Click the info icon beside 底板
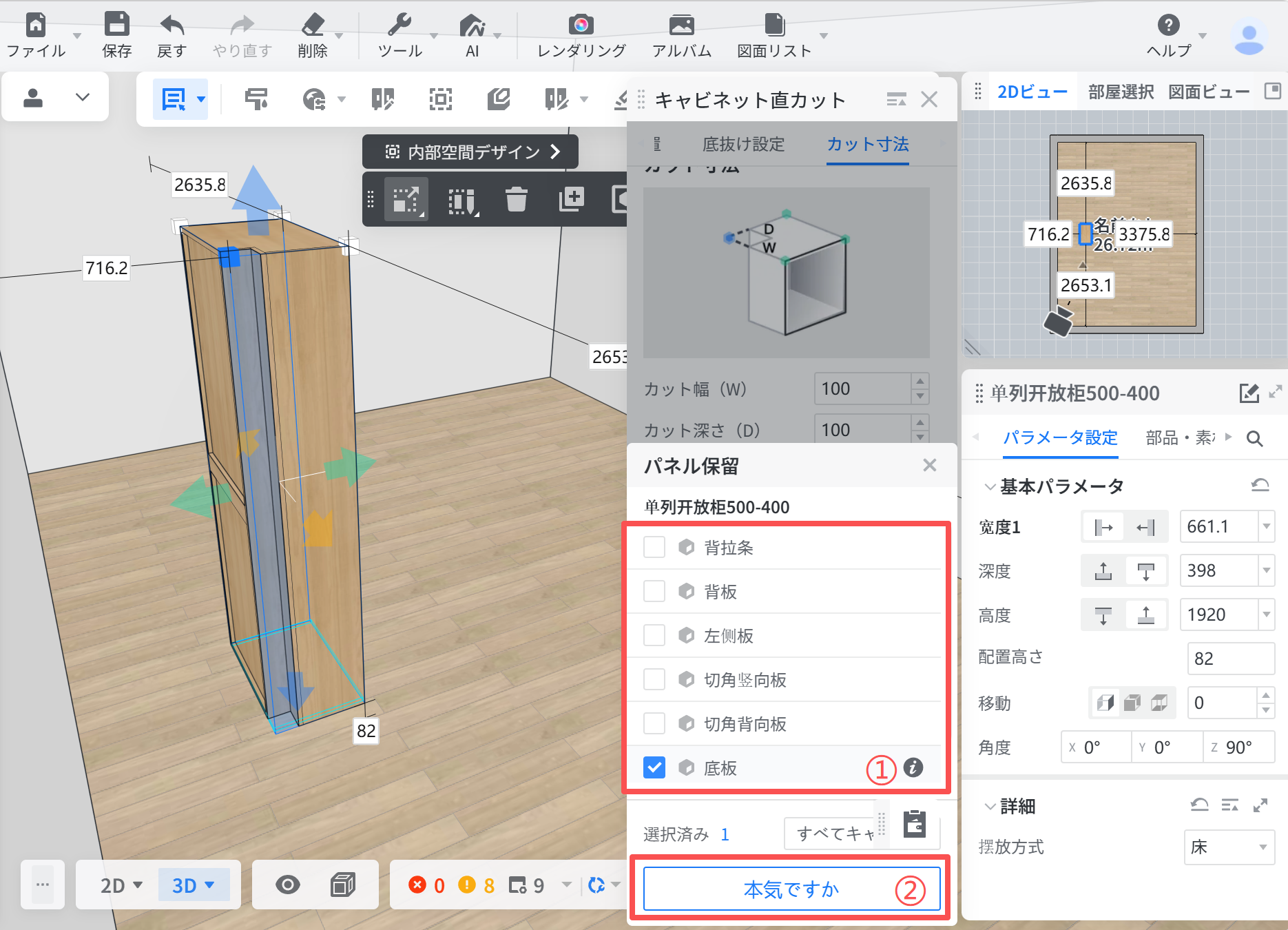This screenshot has width=1288, height=930. tap(913, 767)
